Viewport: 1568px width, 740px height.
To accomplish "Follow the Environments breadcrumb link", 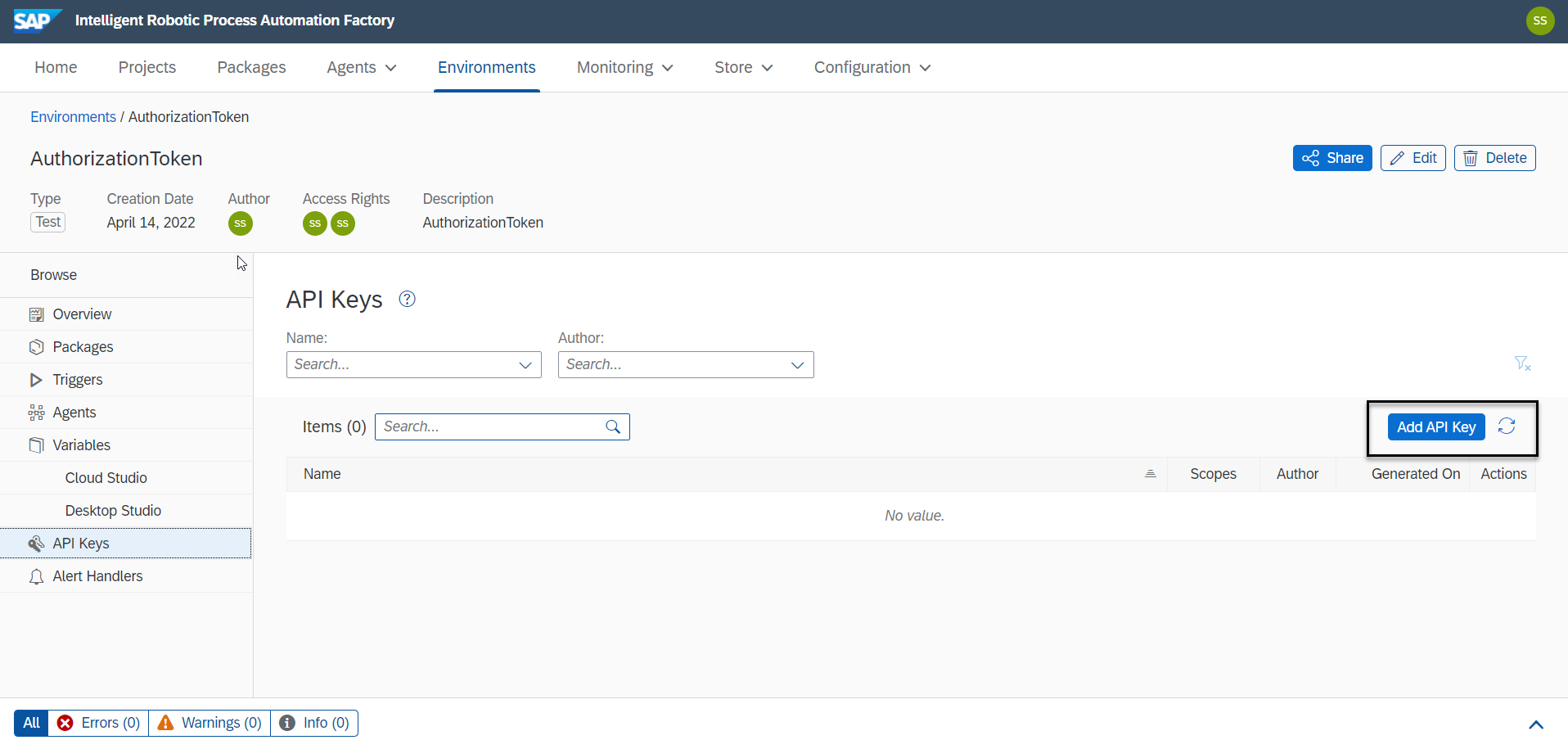I will click(73, 117).
